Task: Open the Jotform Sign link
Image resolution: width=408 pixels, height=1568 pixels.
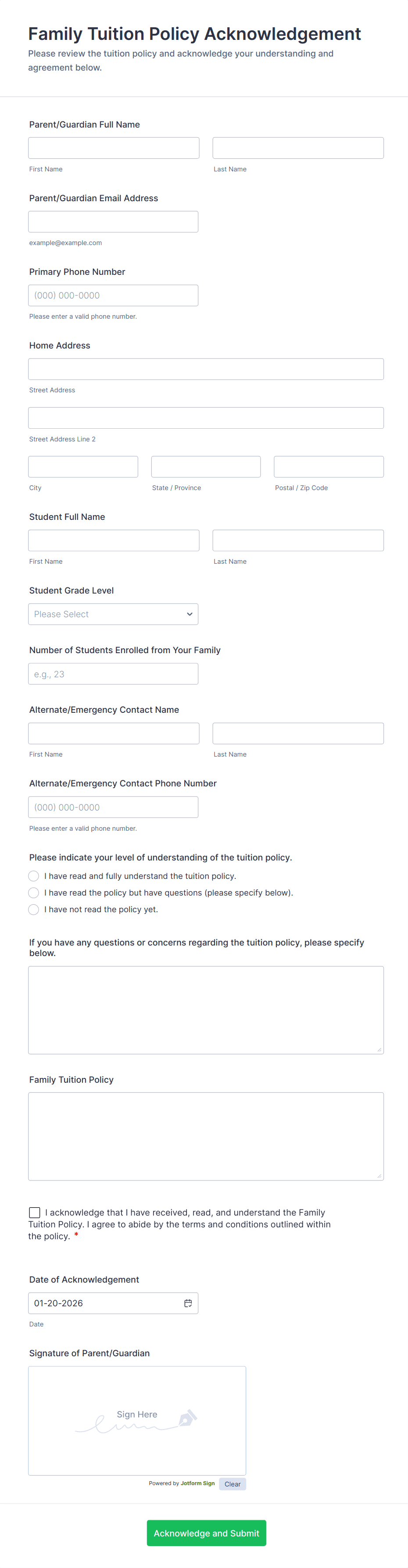Action: [x=197, y=1483]
